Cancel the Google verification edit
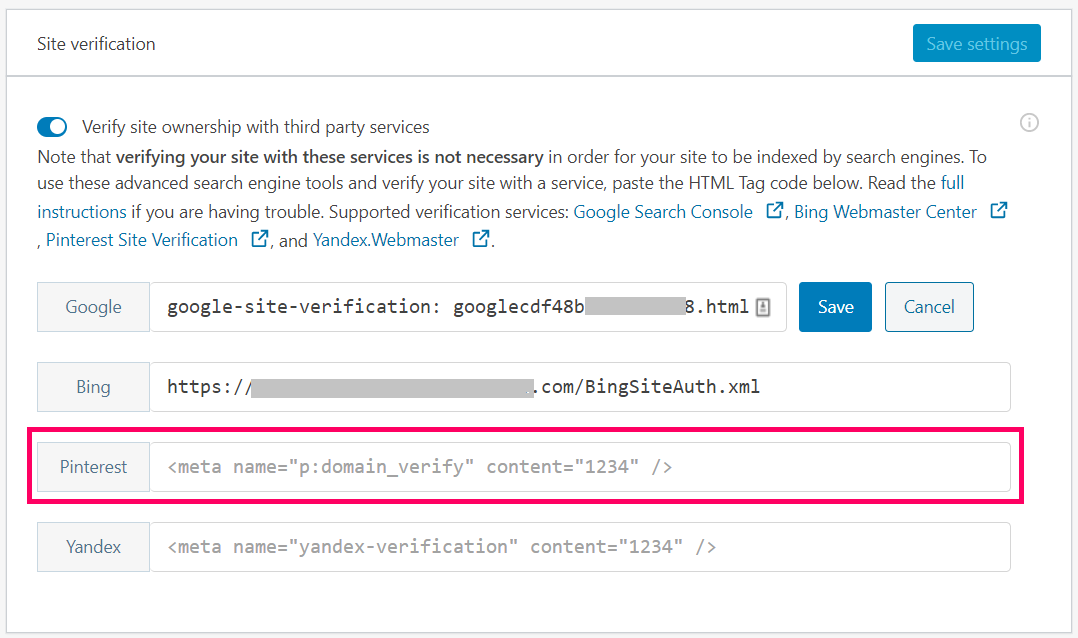The image size is (1078, 638). [929, 307]
